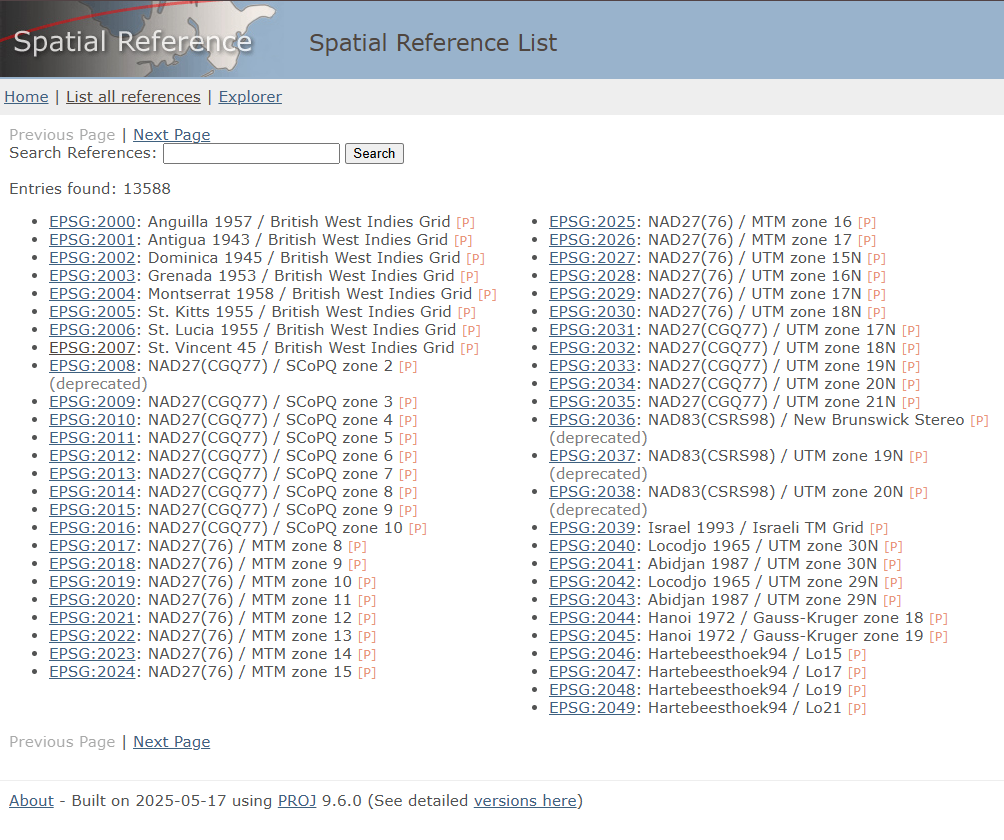
Task: Open EPSG:2002 Dominica 1945 entry
Action: (92, 258)
